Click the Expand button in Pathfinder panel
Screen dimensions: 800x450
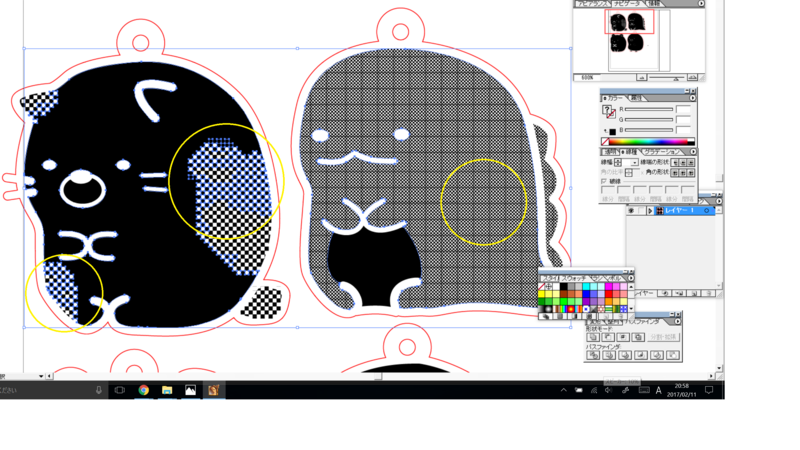664,337
